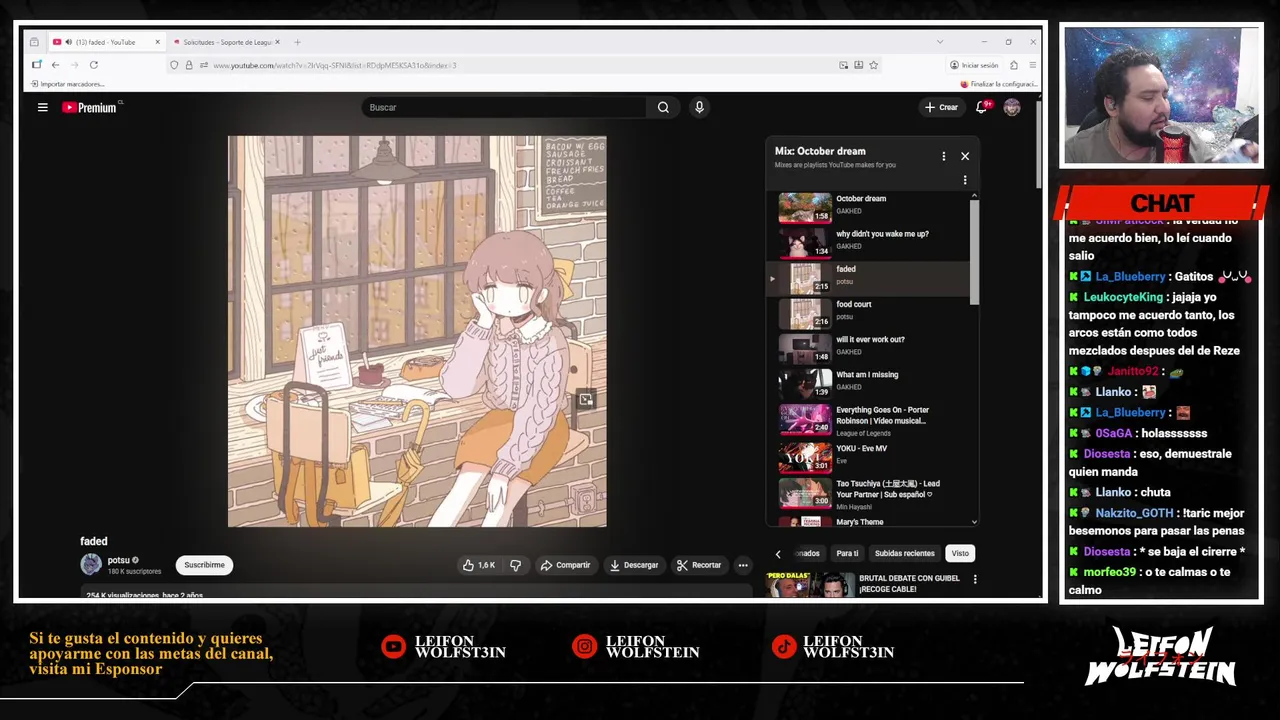Viewport: 1280px width, 720px height.
Task: Select the Visto chip
Action: tap(960, 553)
